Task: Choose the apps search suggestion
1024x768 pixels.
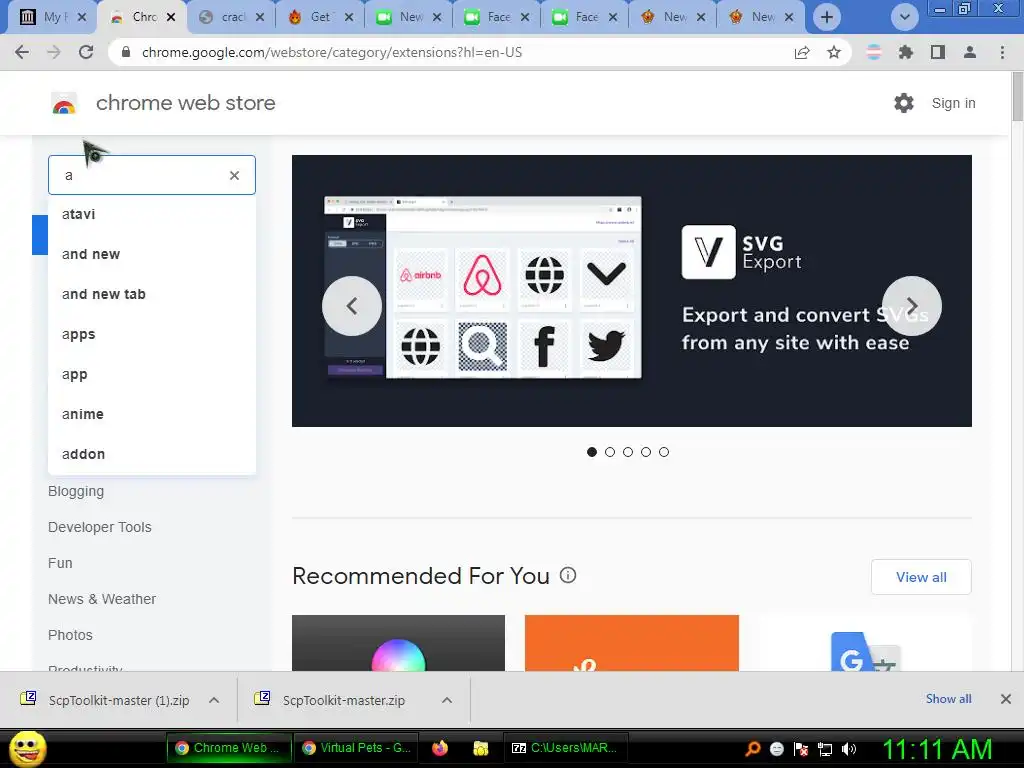Action: click(152, 334)
